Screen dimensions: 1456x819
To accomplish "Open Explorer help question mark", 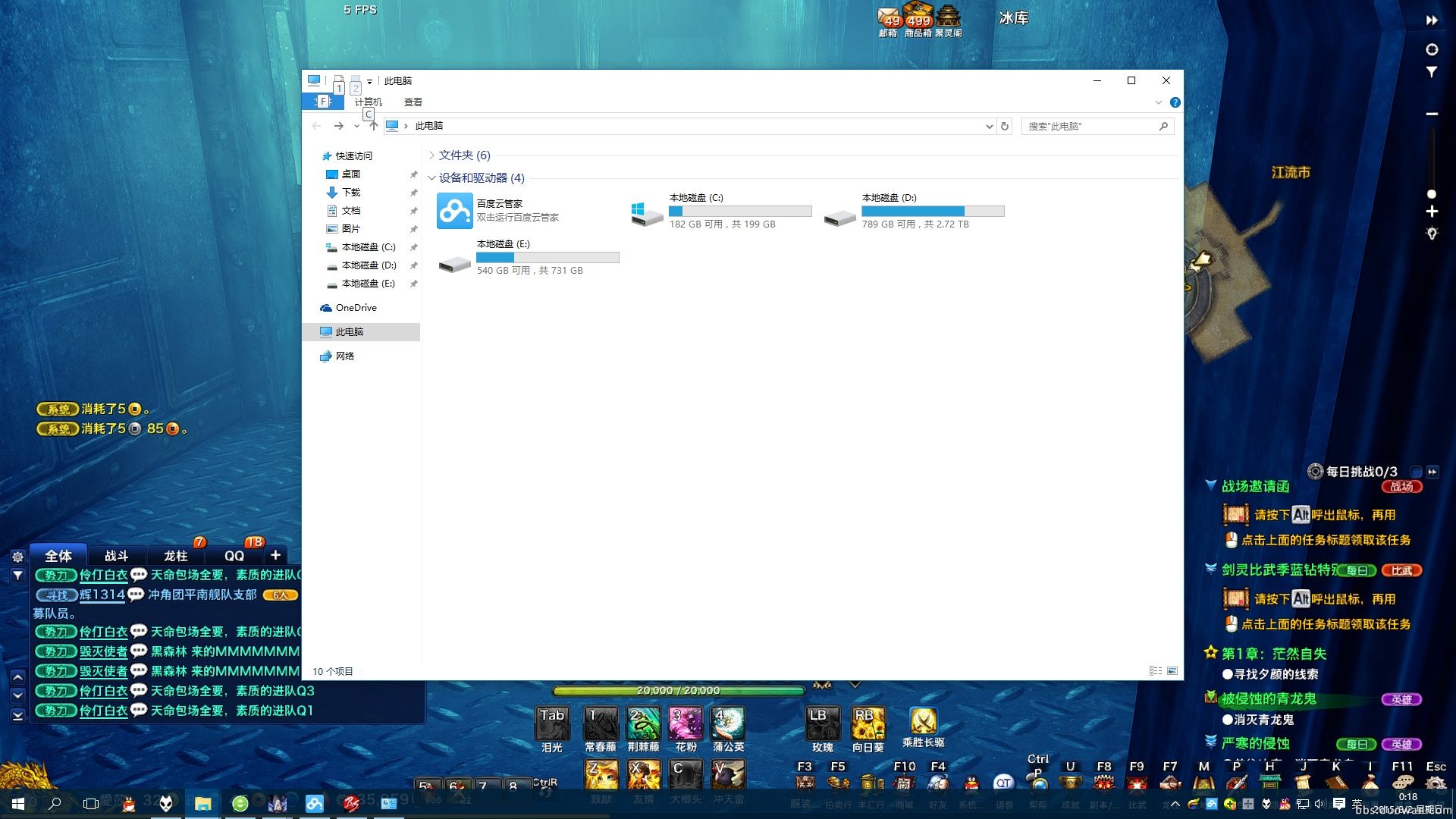I will tap(1175, 102).
